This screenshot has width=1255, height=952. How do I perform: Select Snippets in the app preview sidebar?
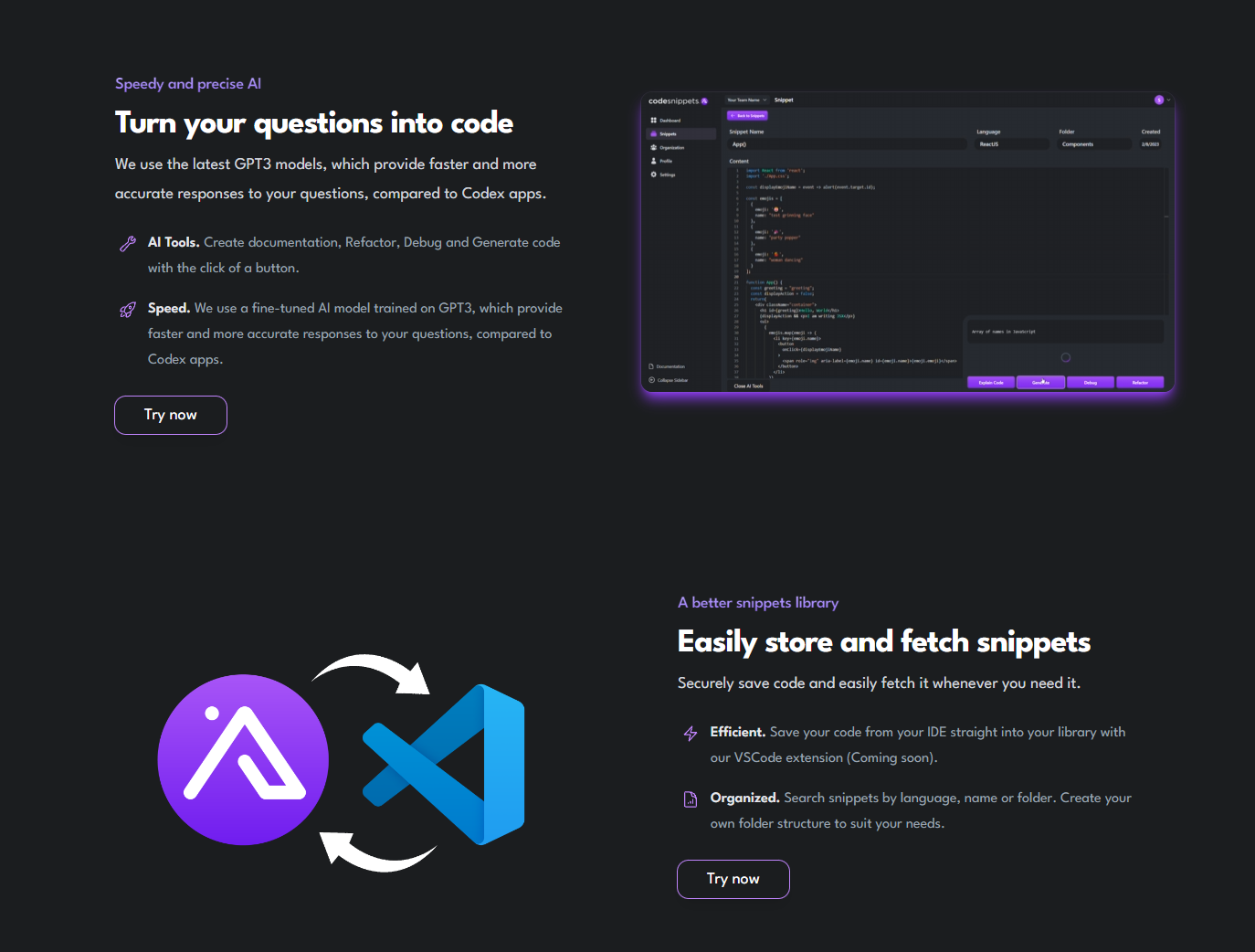pyautogui.click(x=681, y=134)
